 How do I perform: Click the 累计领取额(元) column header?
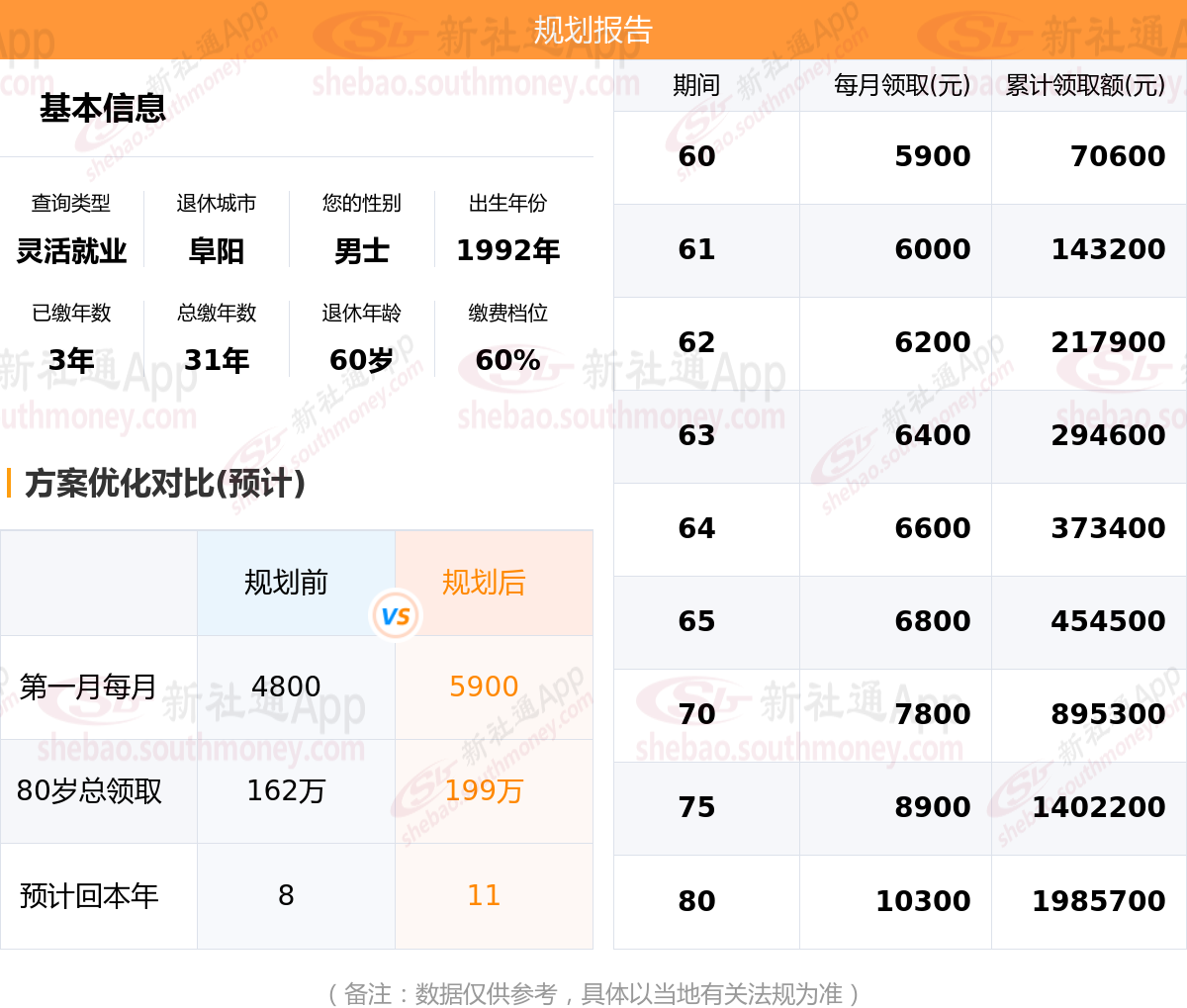point(1085,85)
